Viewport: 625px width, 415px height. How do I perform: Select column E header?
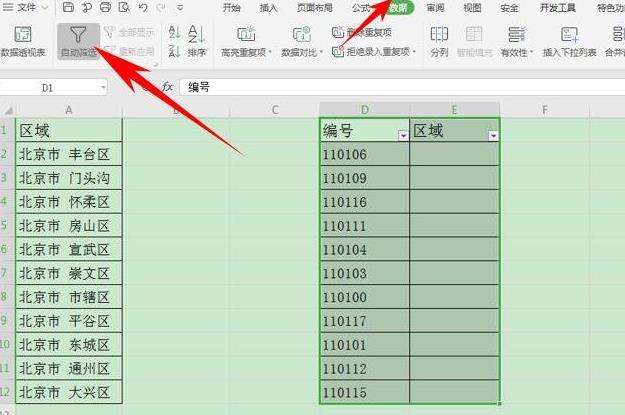pyautogui.click(x=454, y=110)
